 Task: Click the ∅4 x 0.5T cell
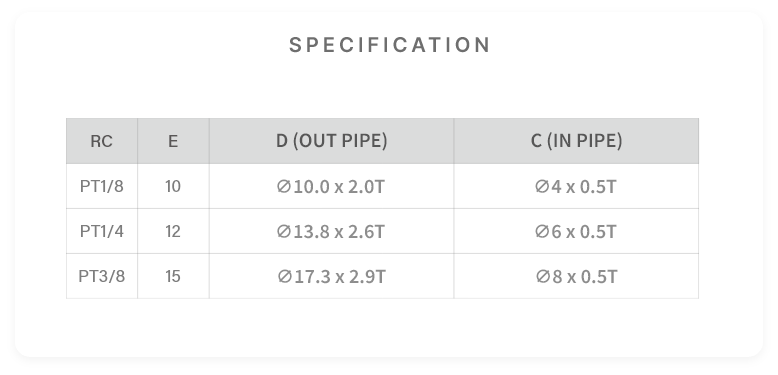(x=576, y=187)
